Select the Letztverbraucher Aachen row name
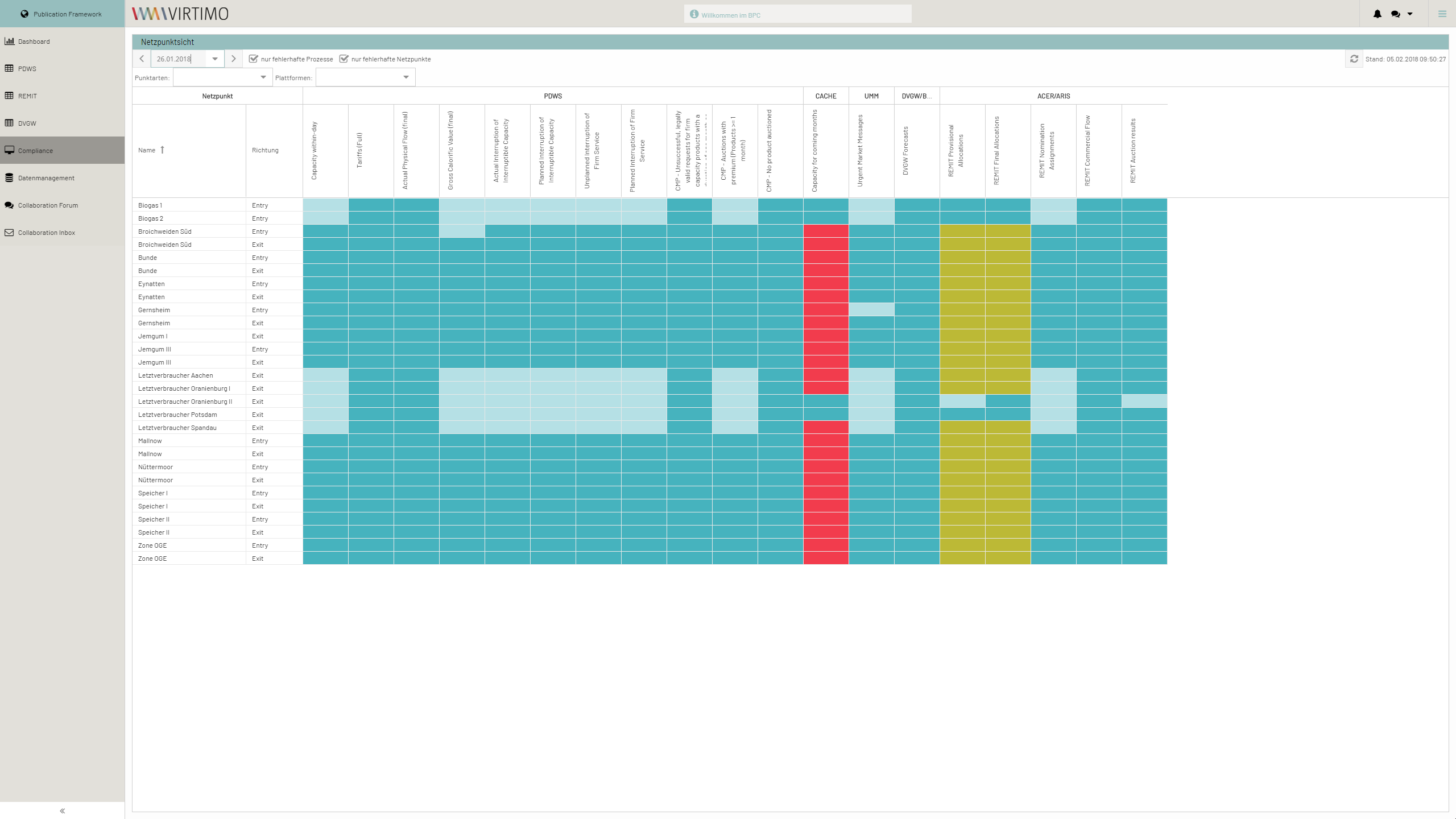Image resolution: width=1456 pixels, height=819 pixels. pyautogui.click(x=176, y=375)
